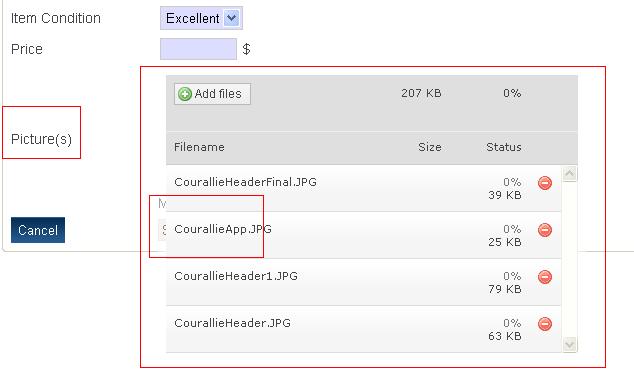Open the Item Condition dropdown
The height and width of the screenshot is (388, 634).
point(201,18)
